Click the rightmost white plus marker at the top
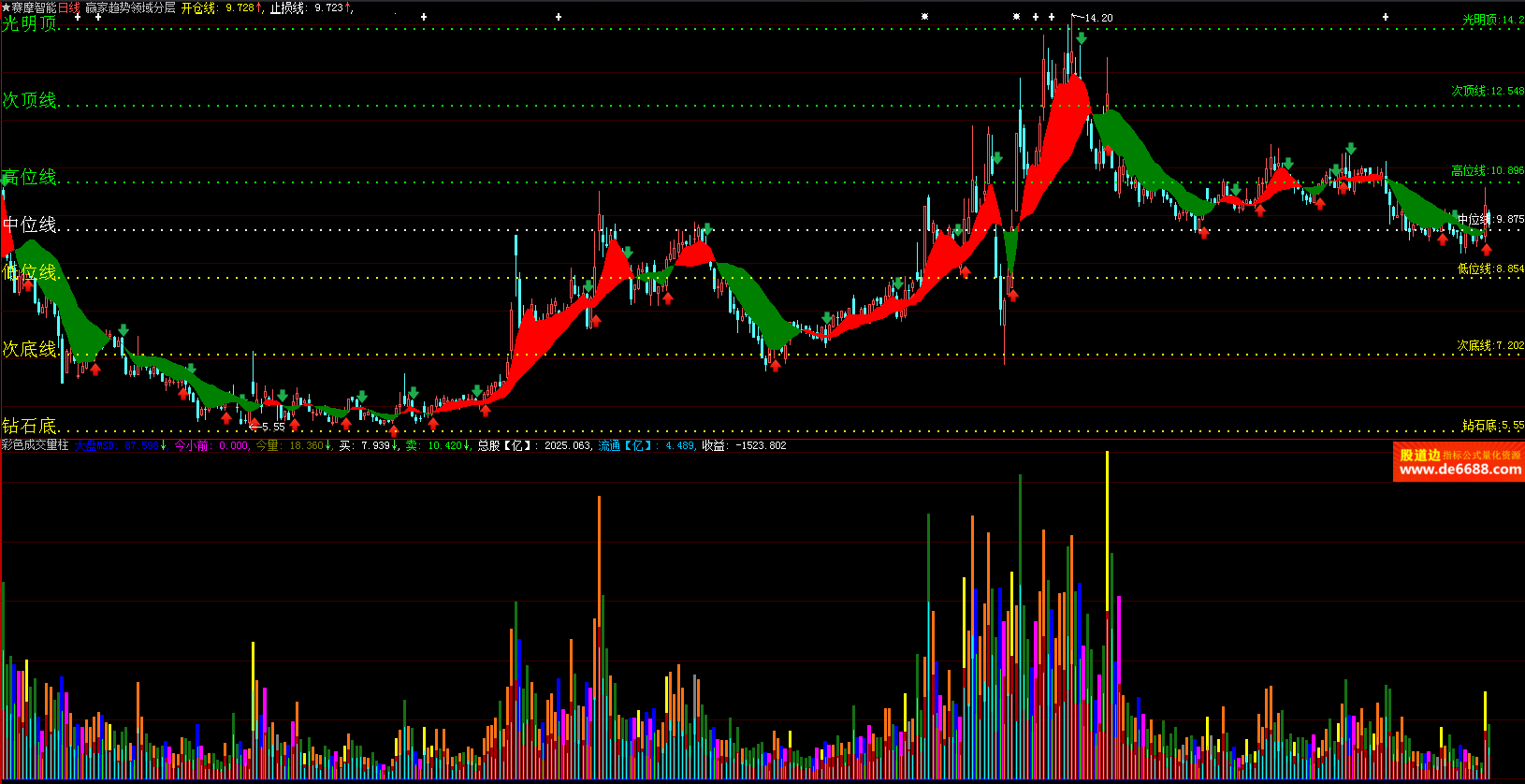 1386,17
